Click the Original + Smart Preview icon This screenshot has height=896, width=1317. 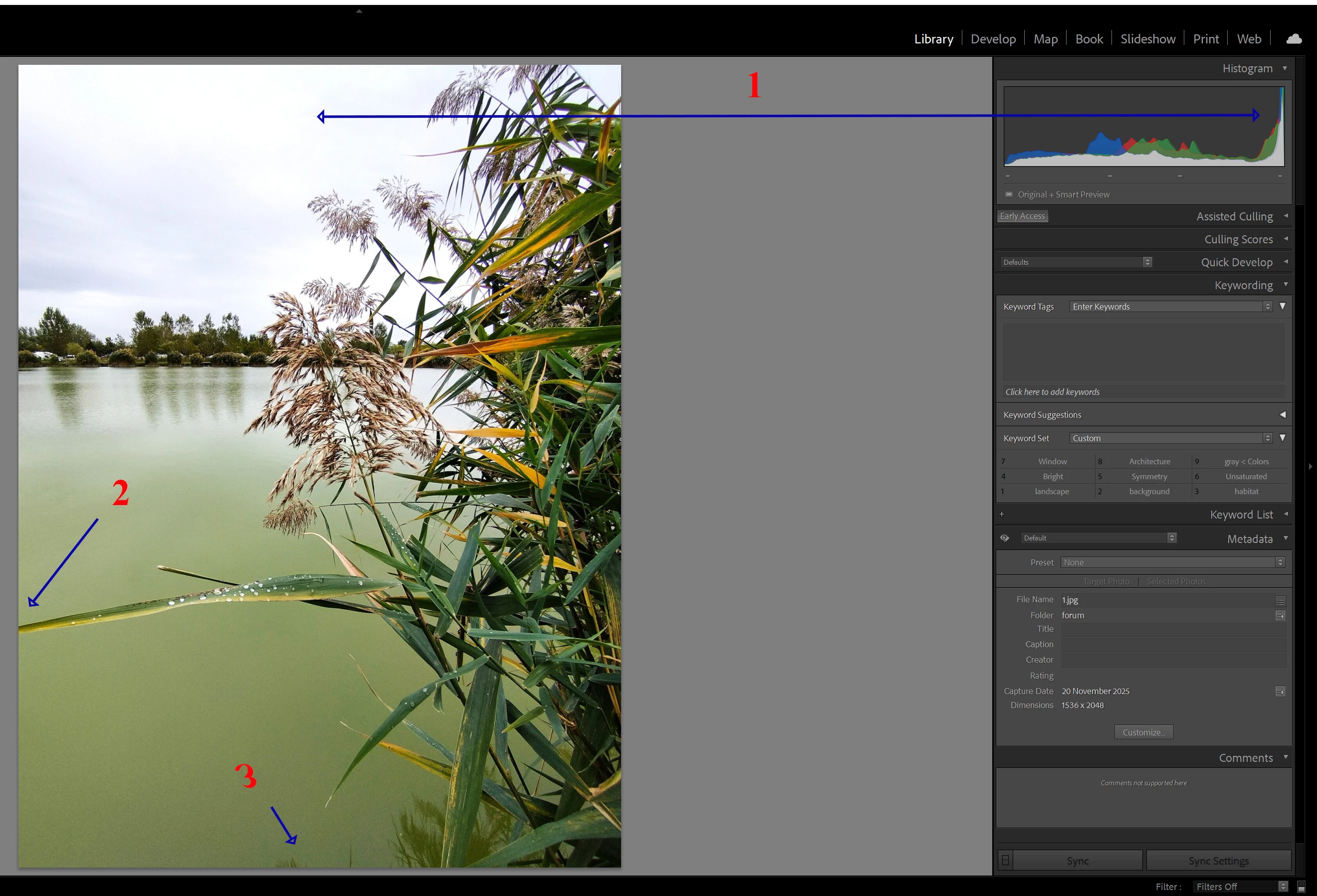(x=1009, y=194)
